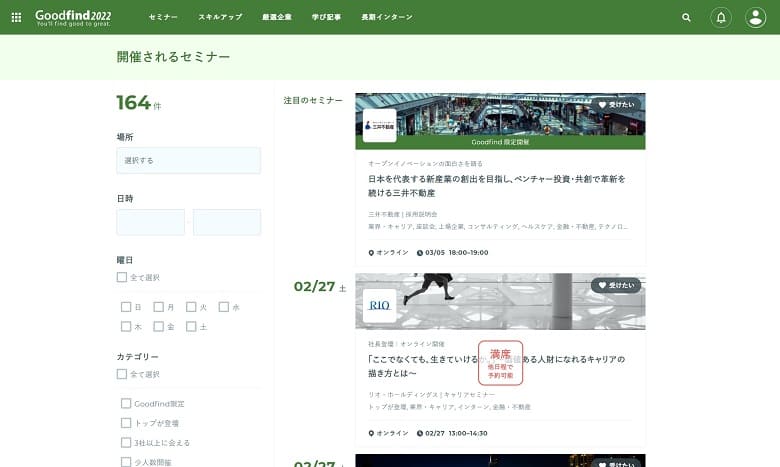This screenshot has height=467, width=780.
Task: Open seminar title 「ここでなくても、生きていける
Action: pos(496,366)
